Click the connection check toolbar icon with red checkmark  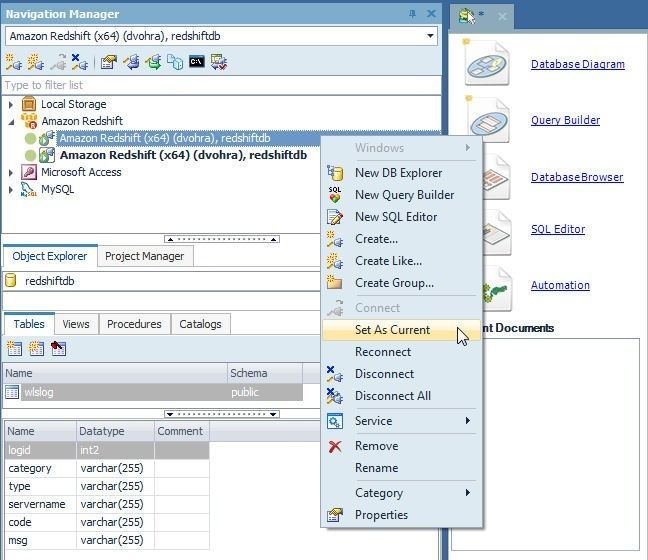(219, 62)
